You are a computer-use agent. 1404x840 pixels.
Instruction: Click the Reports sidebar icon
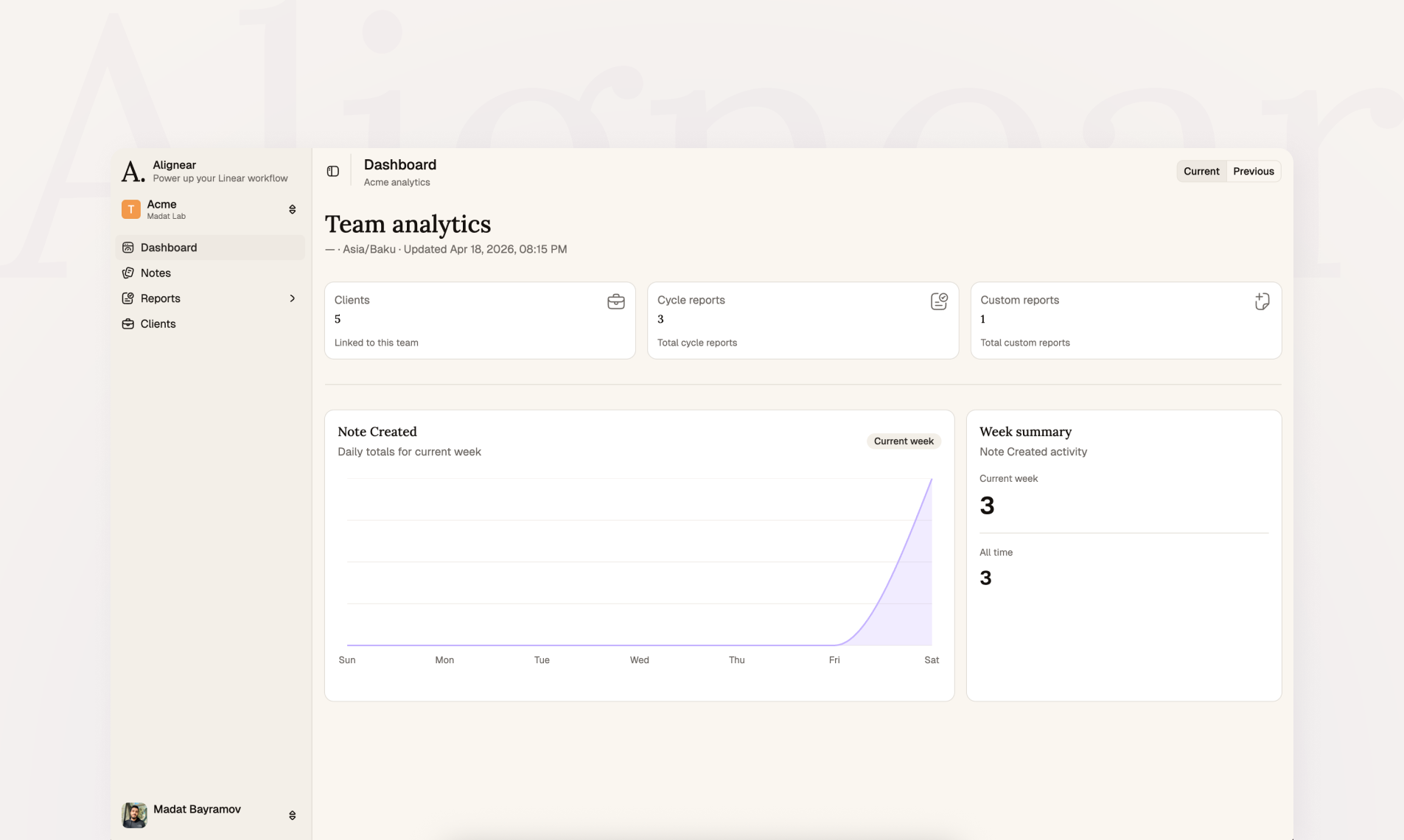tap(128, 298)
